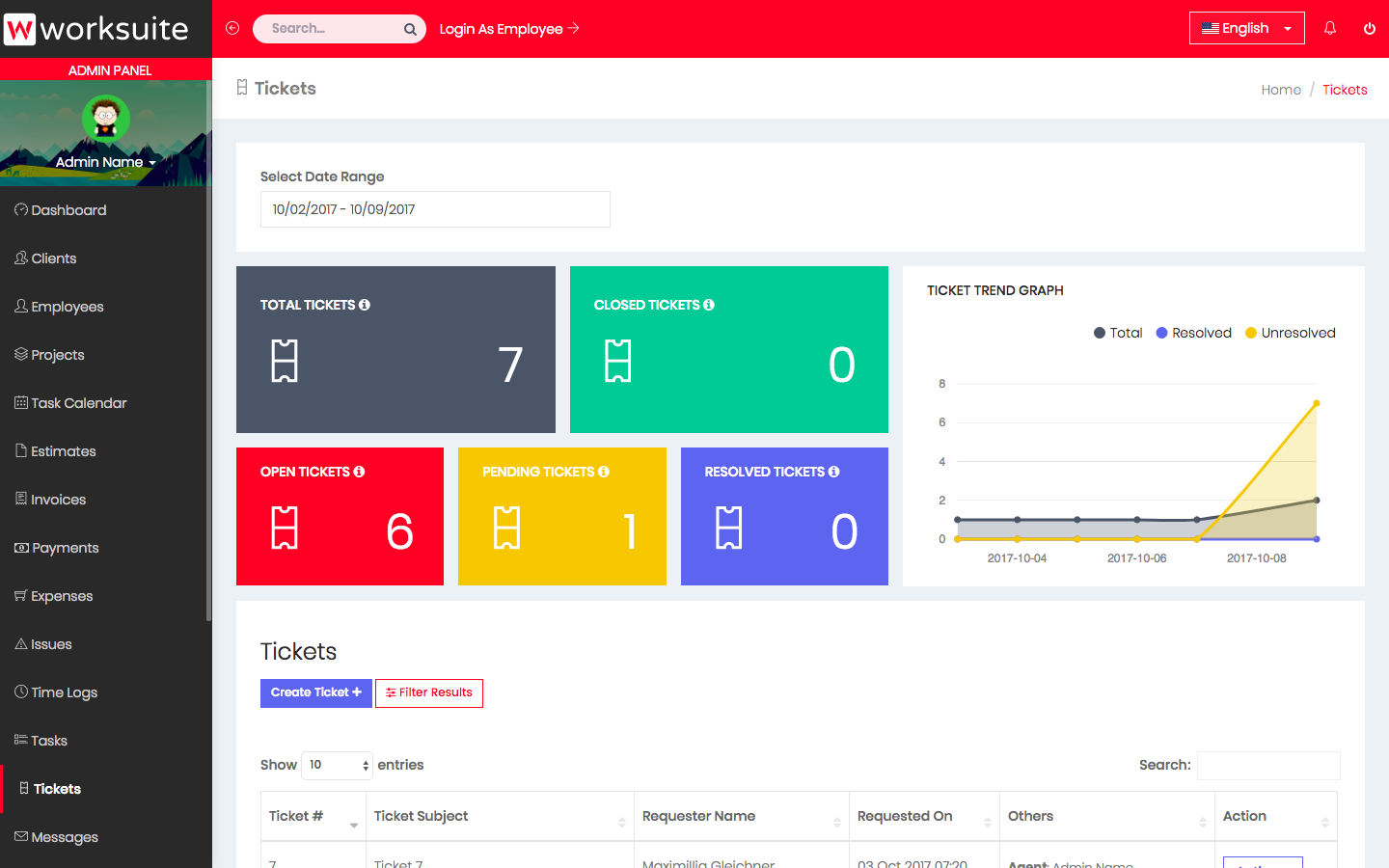1389x868 pixels.
Task: Open the show entries count dropdown
Action: click(x=337, y=765)
